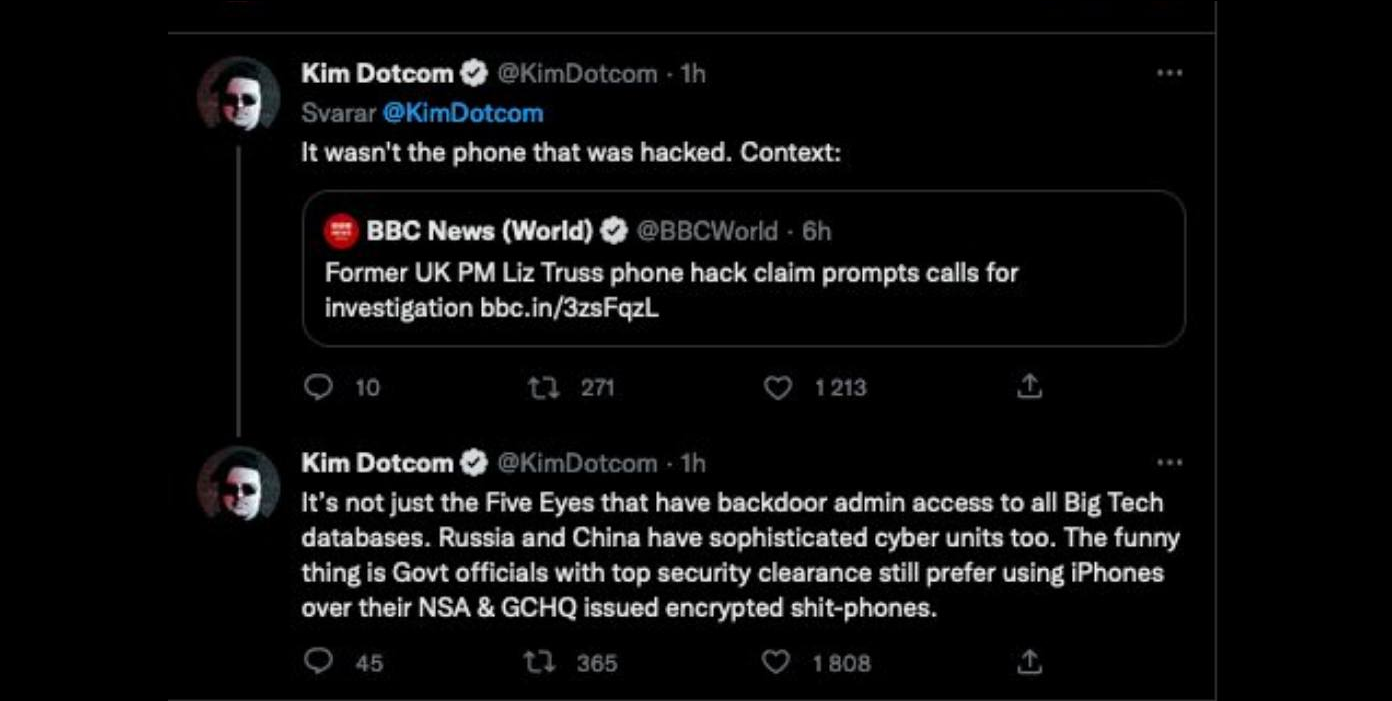
Task: Click the Kim Dotcom name on second tweet
Action: [x=377, y=463]
